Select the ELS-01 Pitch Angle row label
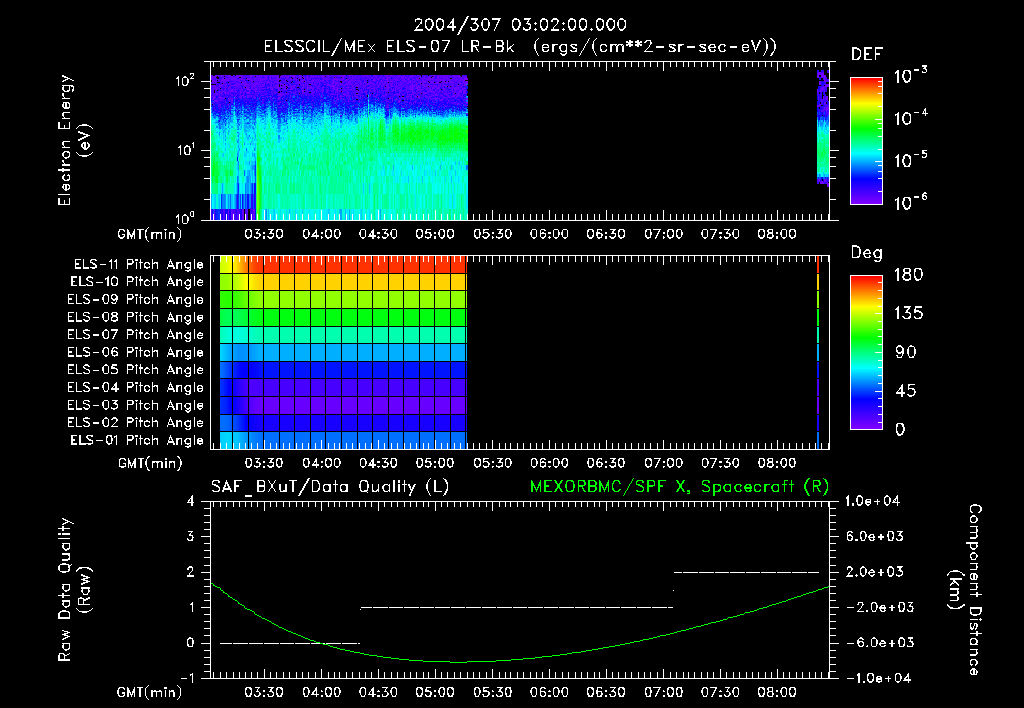The width and height of the screenshot is (1024, 708). (x=137, y=440)
